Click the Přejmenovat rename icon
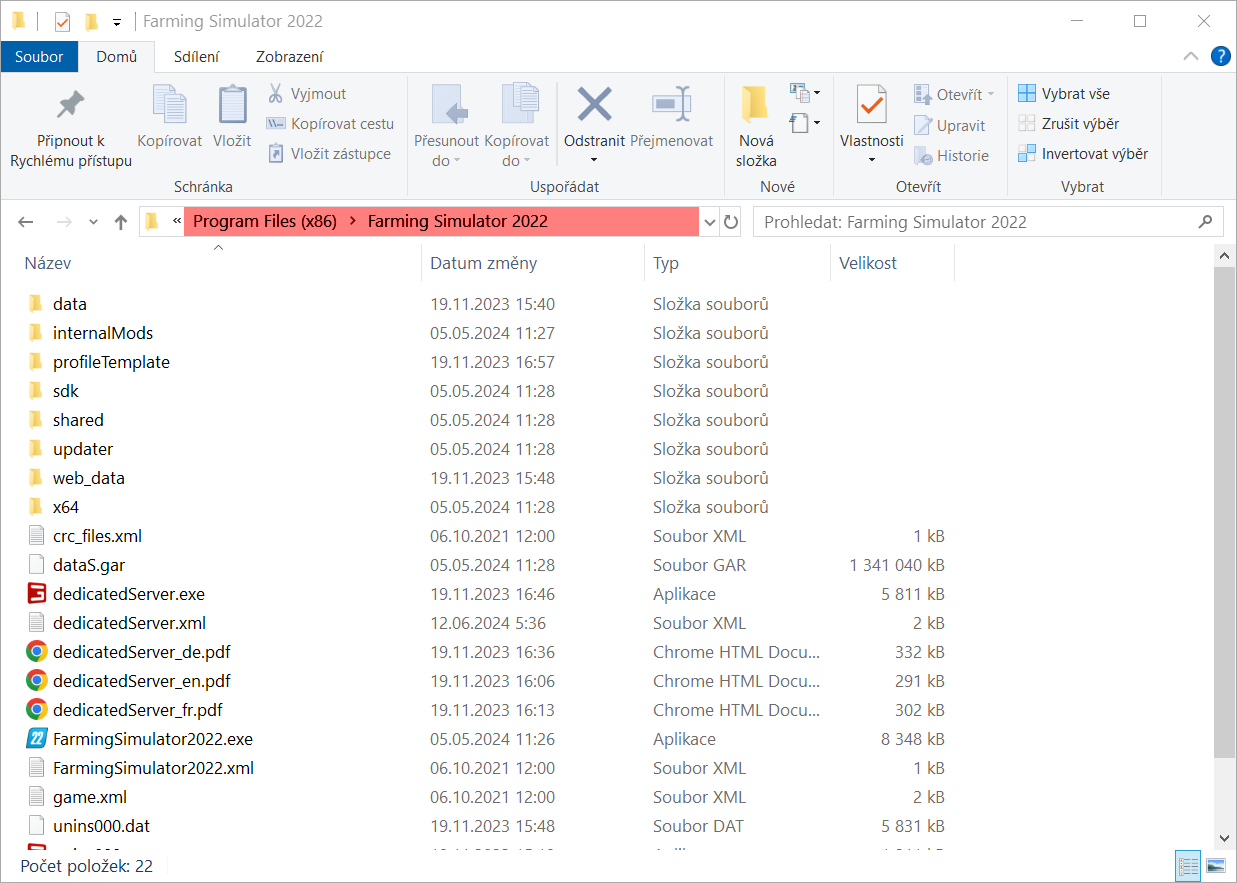1237x883 pixels. [x=671, y=103]
